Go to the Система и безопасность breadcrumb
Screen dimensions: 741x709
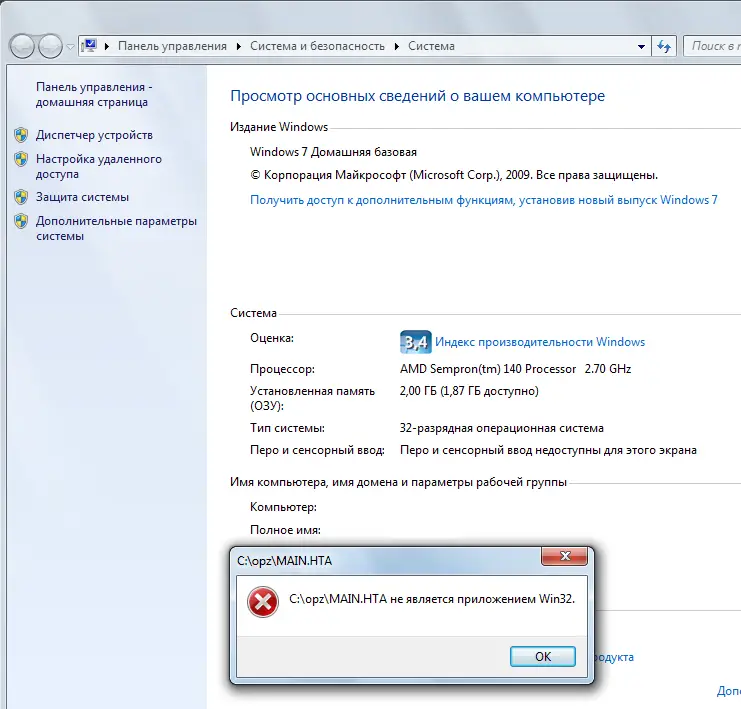point(317,46)
